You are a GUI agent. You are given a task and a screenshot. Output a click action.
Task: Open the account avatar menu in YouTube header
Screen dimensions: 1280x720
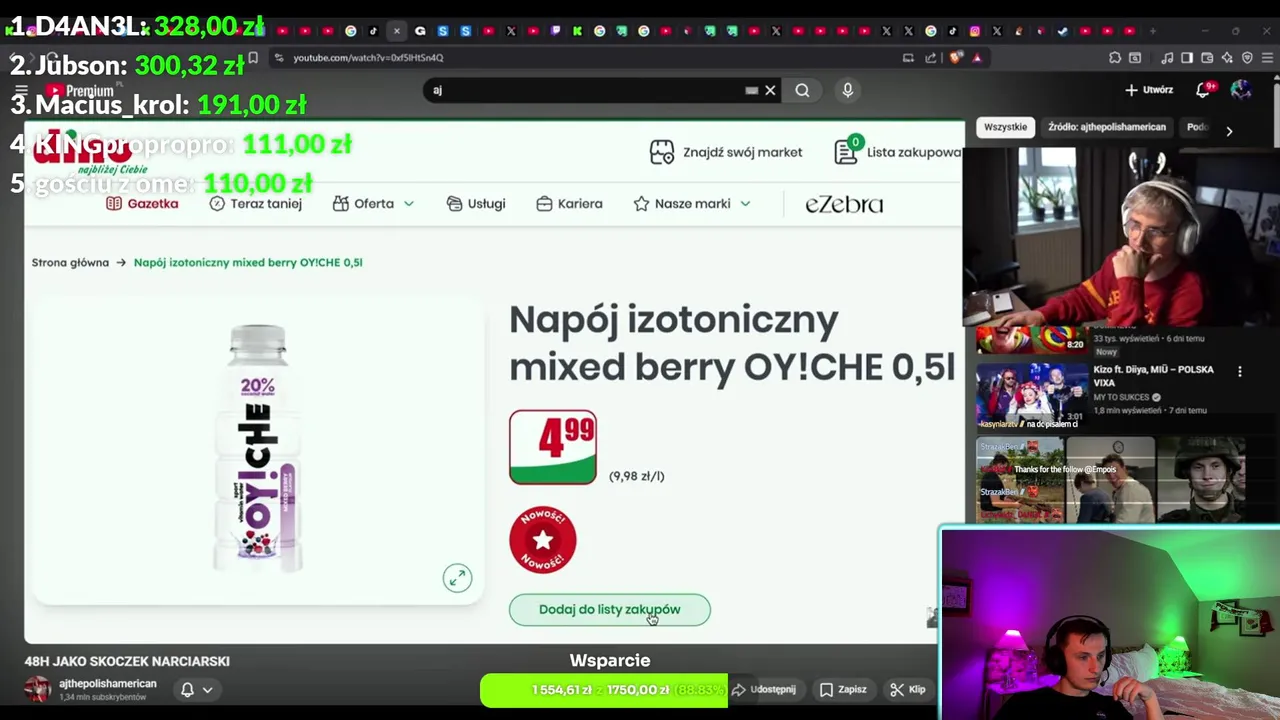(1241, 90)
